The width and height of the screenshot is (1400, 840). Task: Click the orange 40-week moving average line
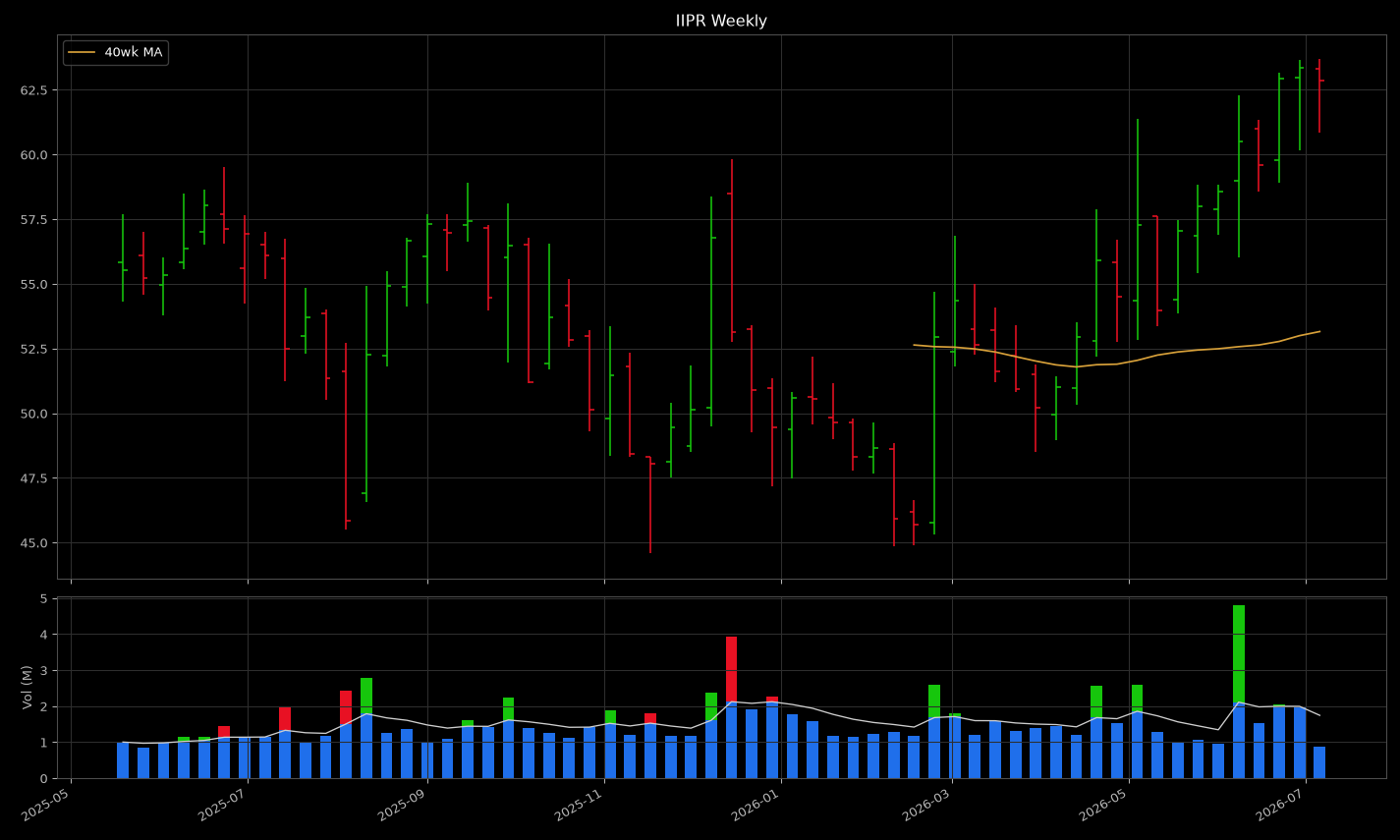[x=1116, y=364]
